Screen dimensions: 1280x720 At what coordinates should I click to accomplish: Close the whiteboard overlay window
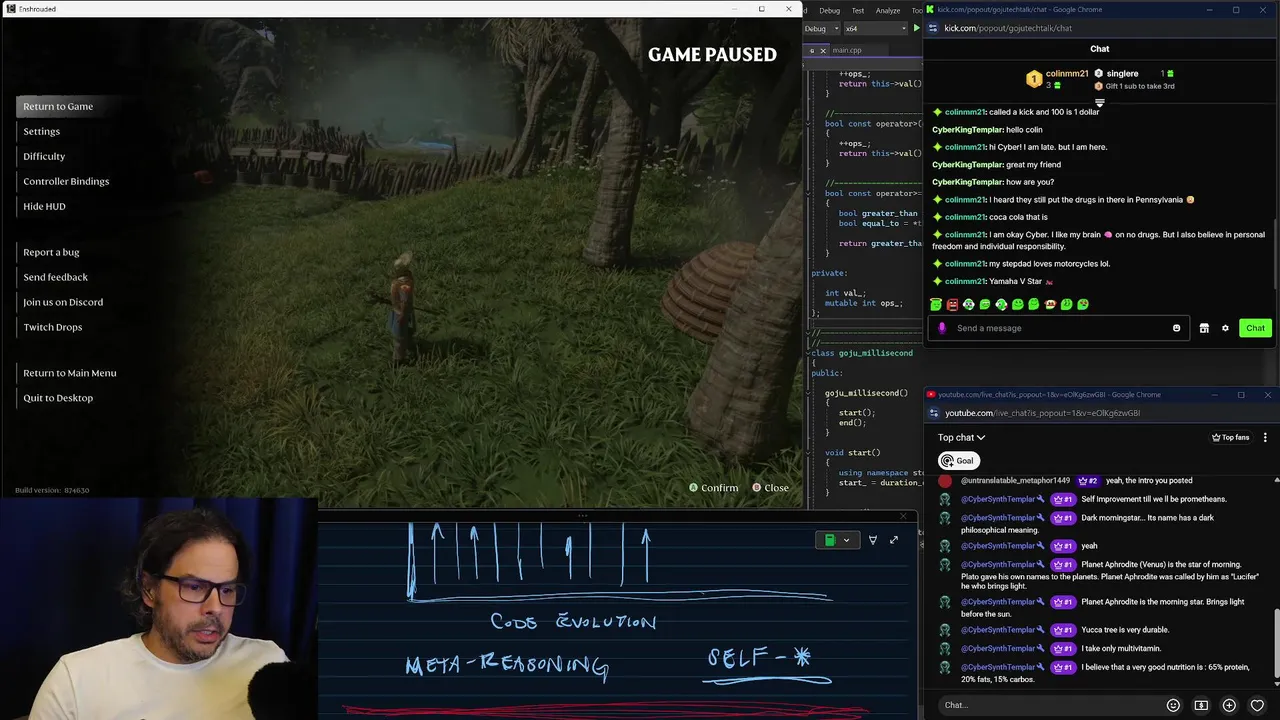[904, 517]
